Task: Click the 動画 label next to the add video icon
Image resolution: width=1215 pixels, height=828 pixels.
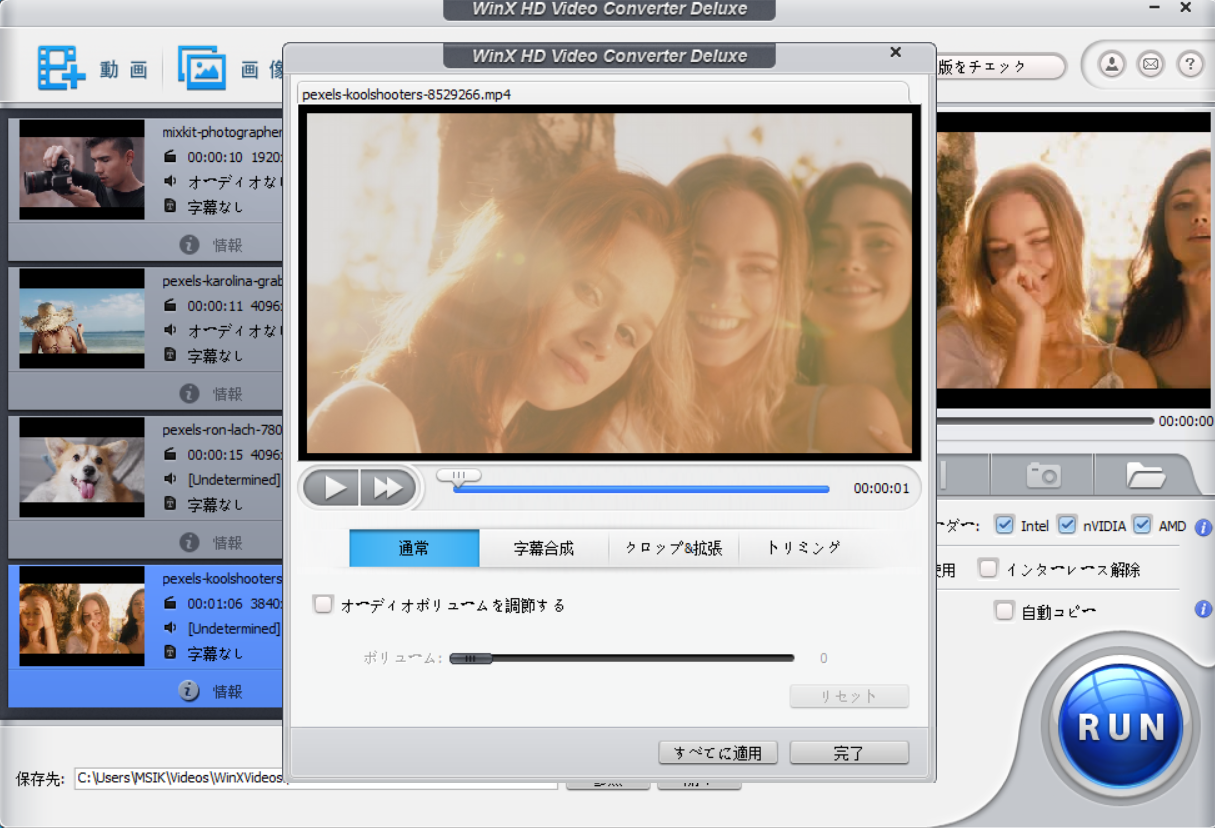Action: coord(124,69)
